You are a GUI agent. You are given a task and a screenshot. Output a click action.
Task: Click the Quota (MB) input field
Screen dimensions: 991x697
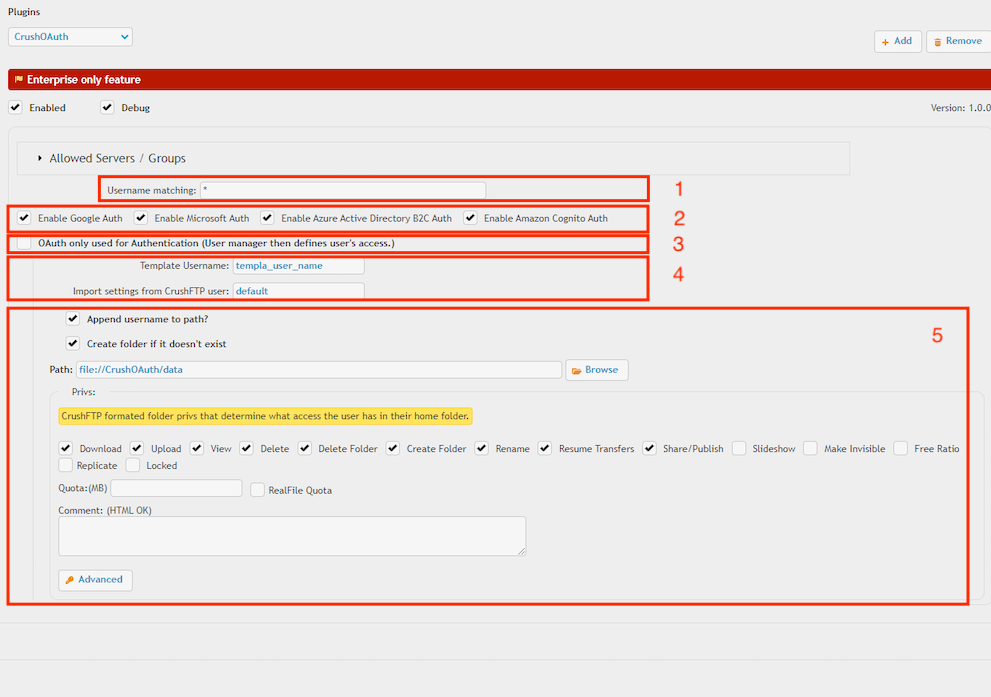click(x=176, y=488)
